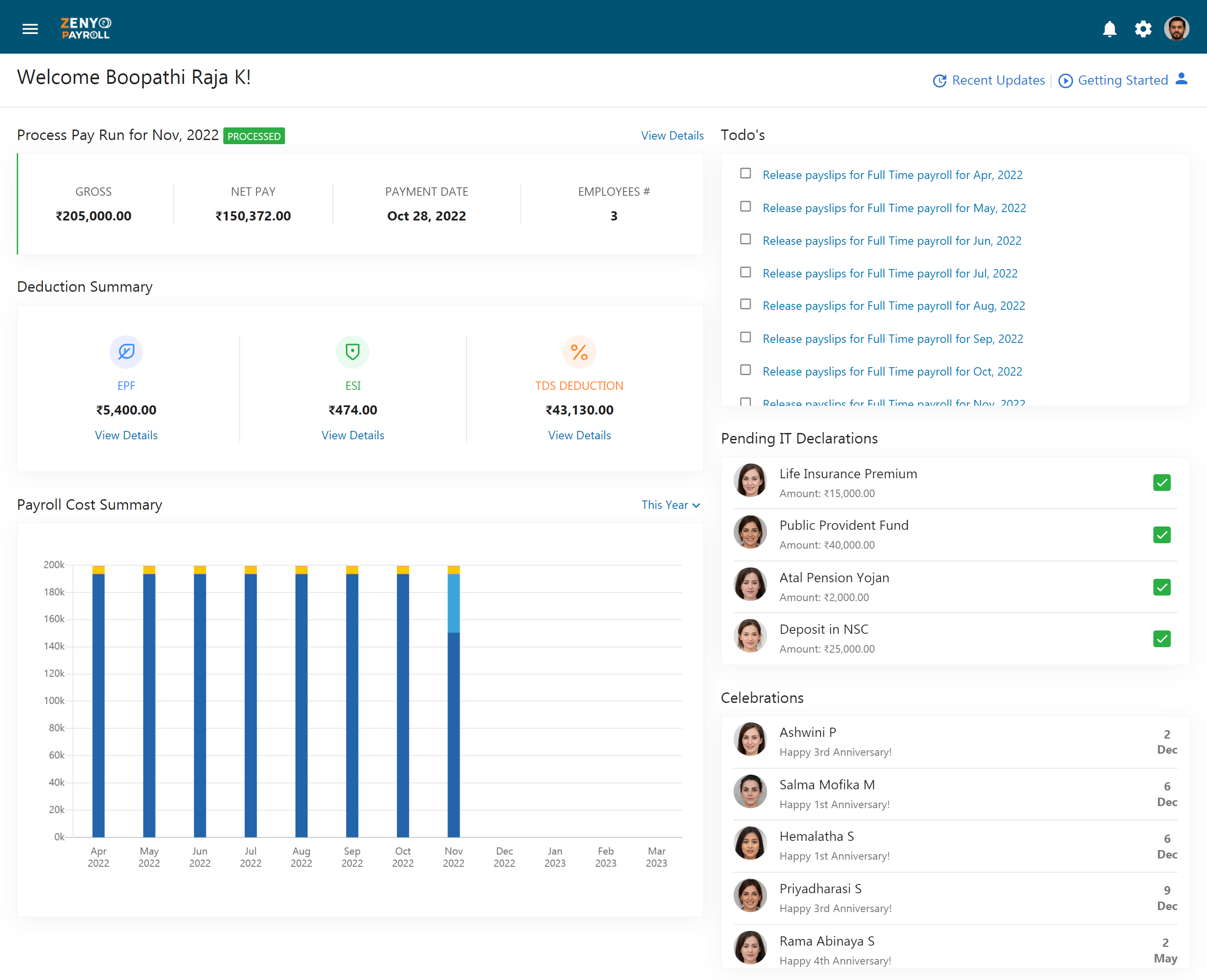The image size is (1207, 980).
Task: Open Release payslips for May, 2022 link
Action: click(894, 208)
